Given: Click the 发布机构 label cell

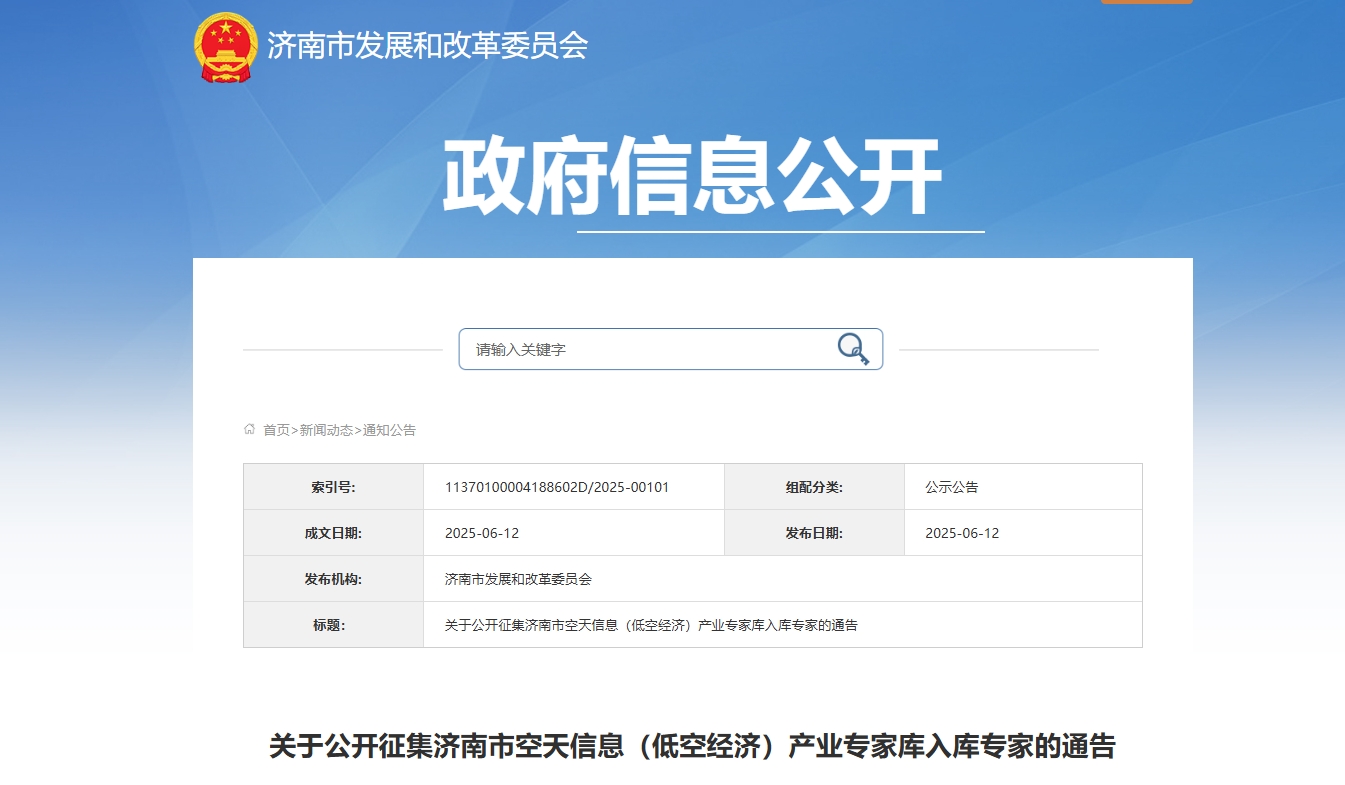Looking at the screenshot, I should (x=333, y=579).
